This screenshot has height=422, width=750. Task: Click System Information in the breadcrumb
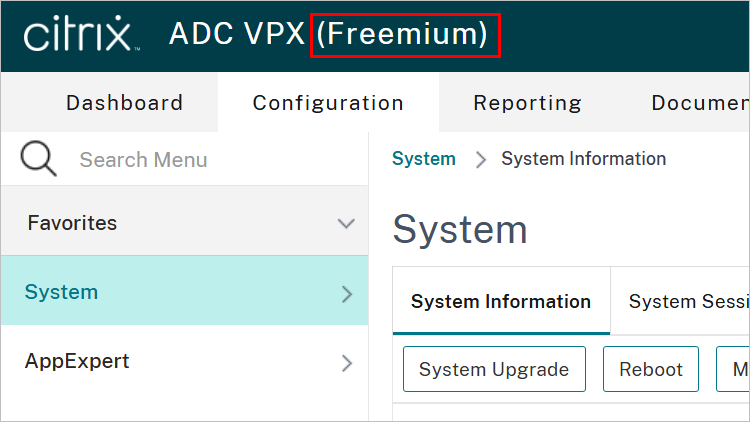[583, 159]
